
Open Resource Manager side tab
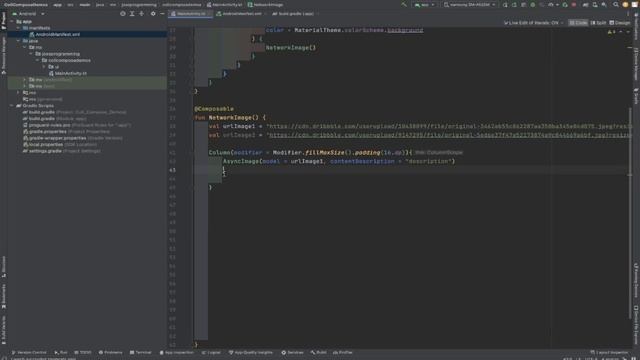(x=4, y=55)
